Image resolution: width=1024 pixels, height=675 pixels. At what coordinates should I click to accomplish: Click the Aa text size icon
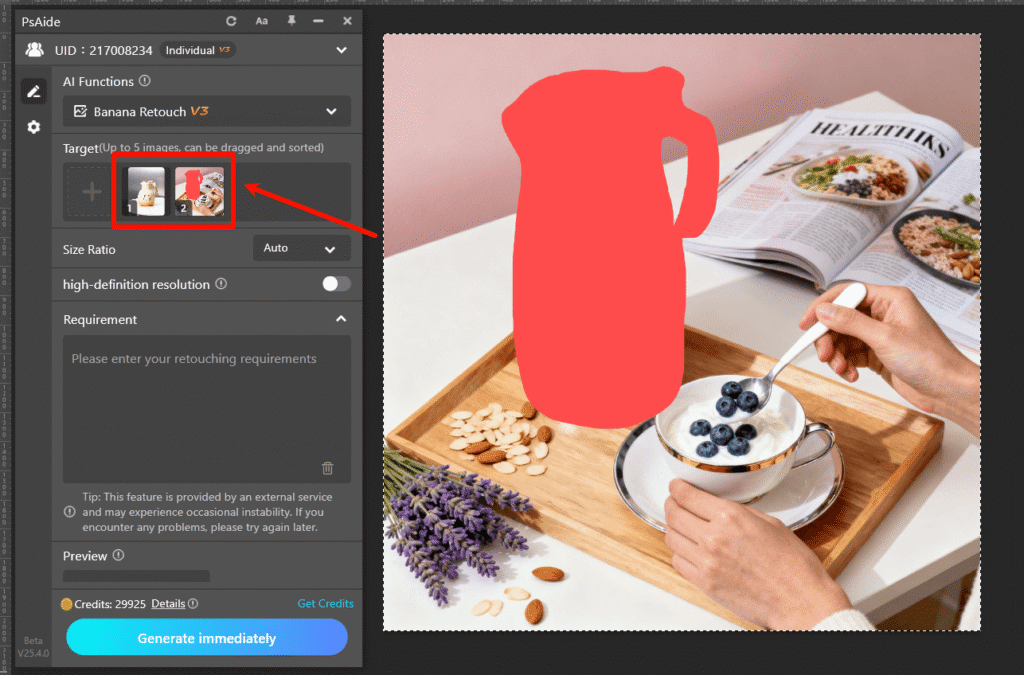pos(261,20)
